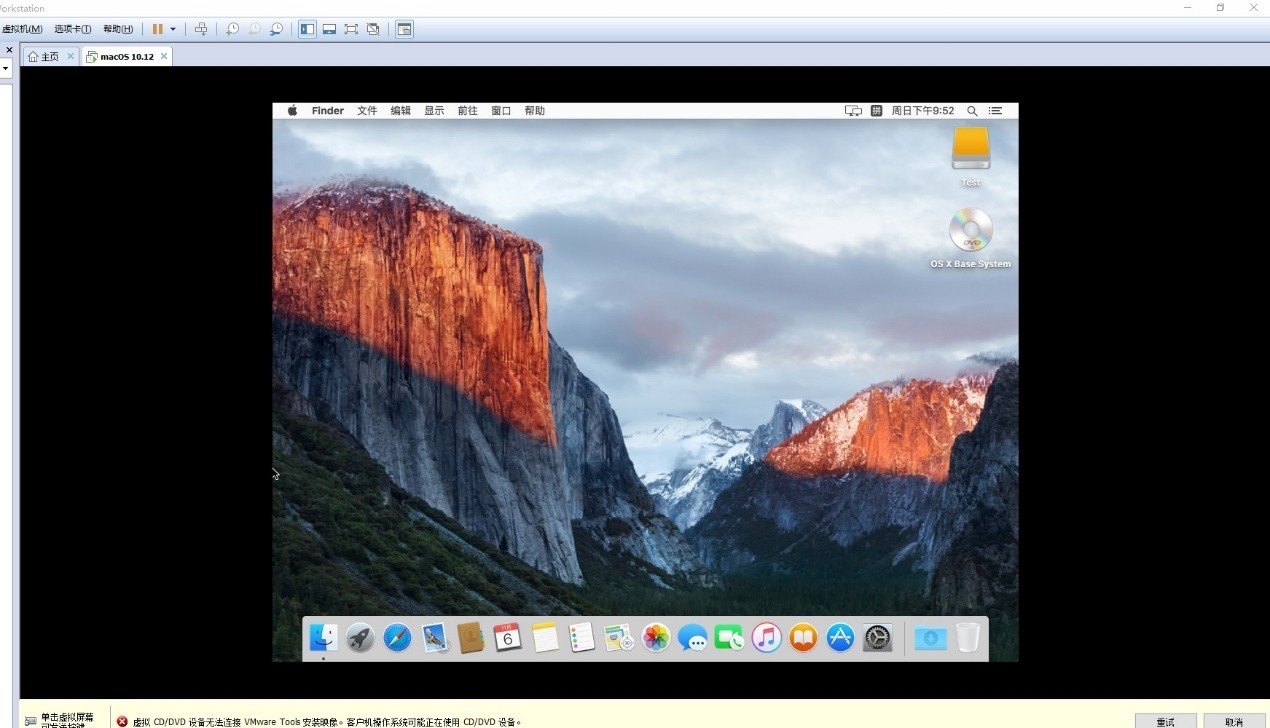The width and height of the screenshot is (1270, 728).
Task: Click the 取消 button
Action: point(1234,721)
